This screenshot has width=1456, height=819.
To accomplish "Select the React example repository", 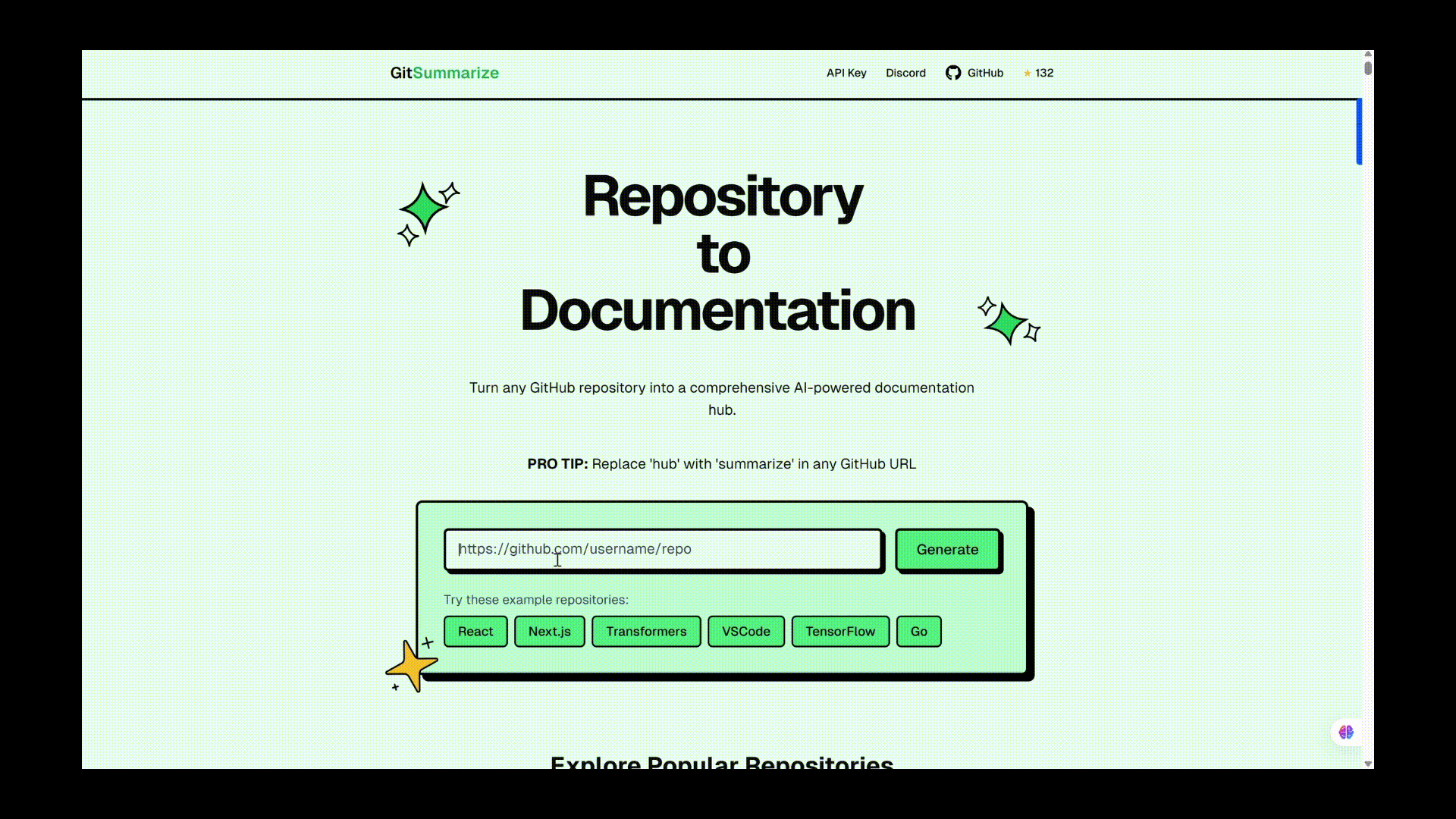I will click(475, 631).
